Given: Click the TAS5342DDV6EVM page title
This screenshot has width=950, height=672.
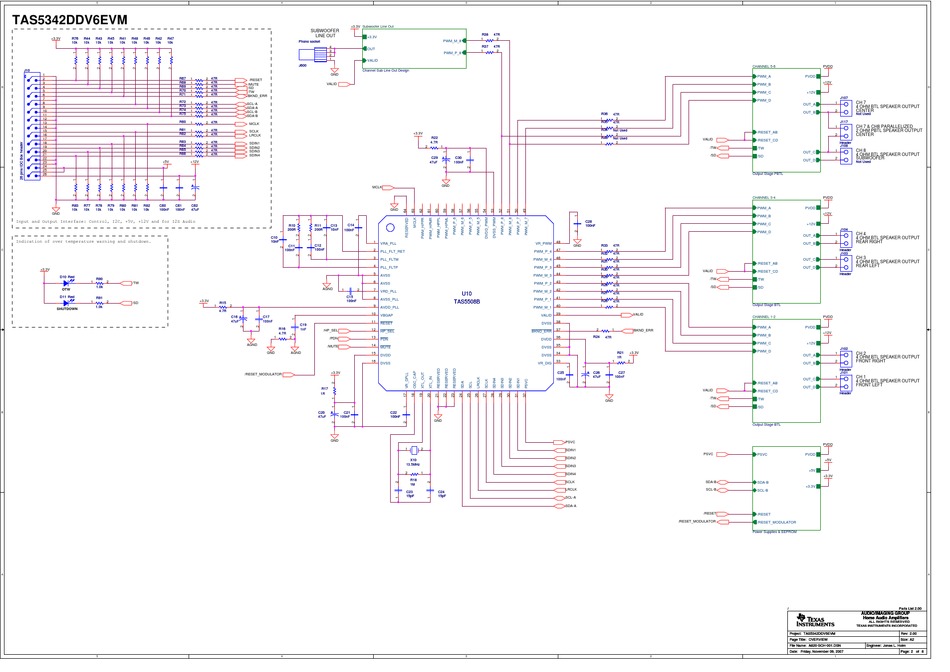Looking at the screenshot, I should (70, 20).
